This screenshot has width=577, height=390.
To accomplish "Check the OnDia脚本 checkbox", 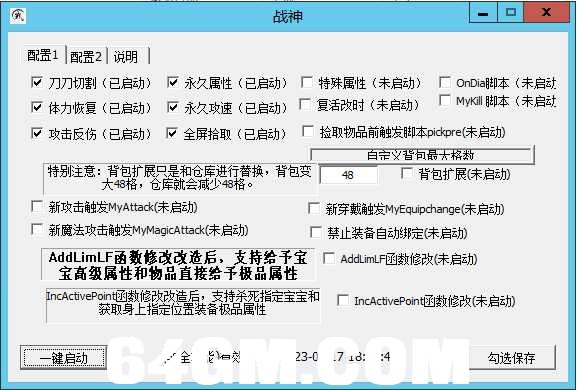I will (x=445, y=82).
